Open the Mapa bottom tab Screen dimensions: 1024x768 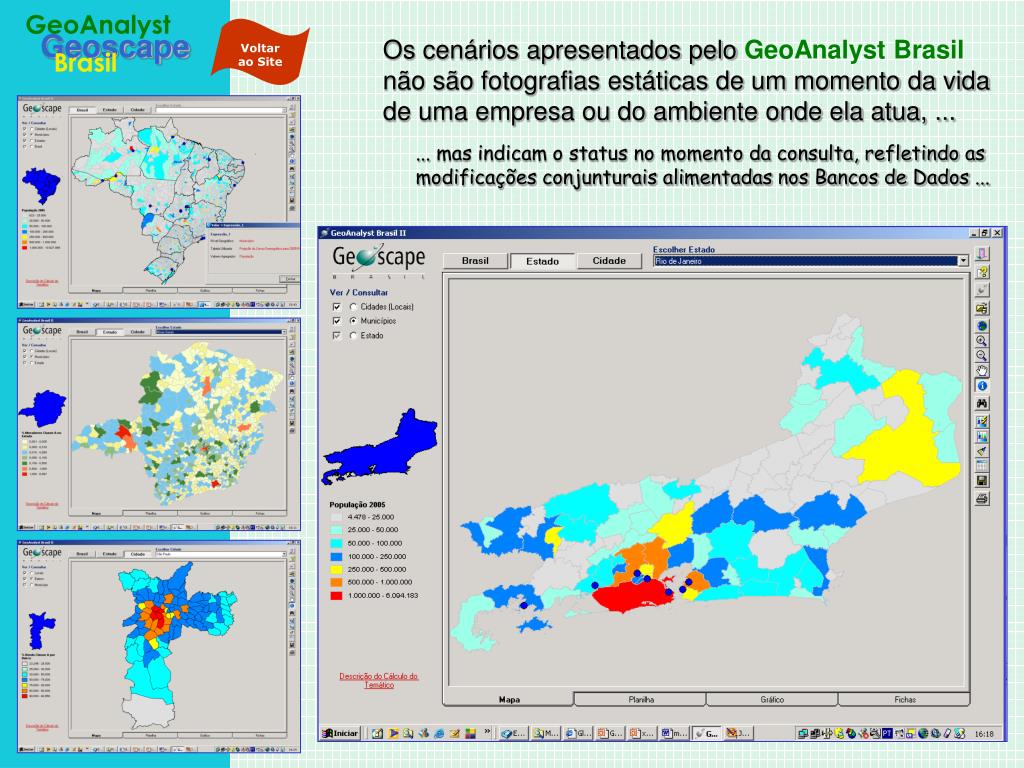pyautogui.click(x=509, y=699)
